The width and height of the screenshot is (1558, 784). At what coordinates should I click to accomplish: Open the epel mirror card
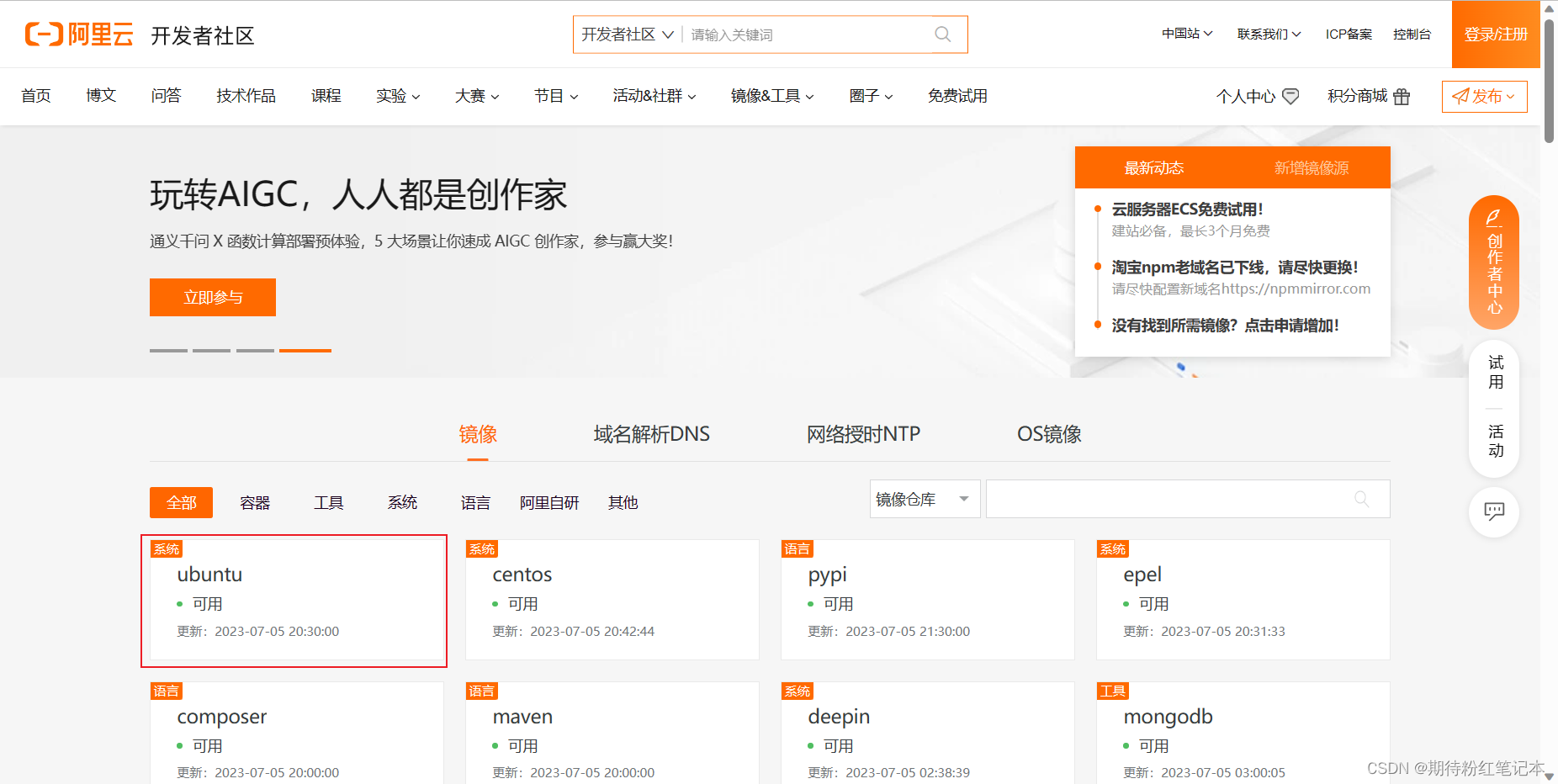1243,600
